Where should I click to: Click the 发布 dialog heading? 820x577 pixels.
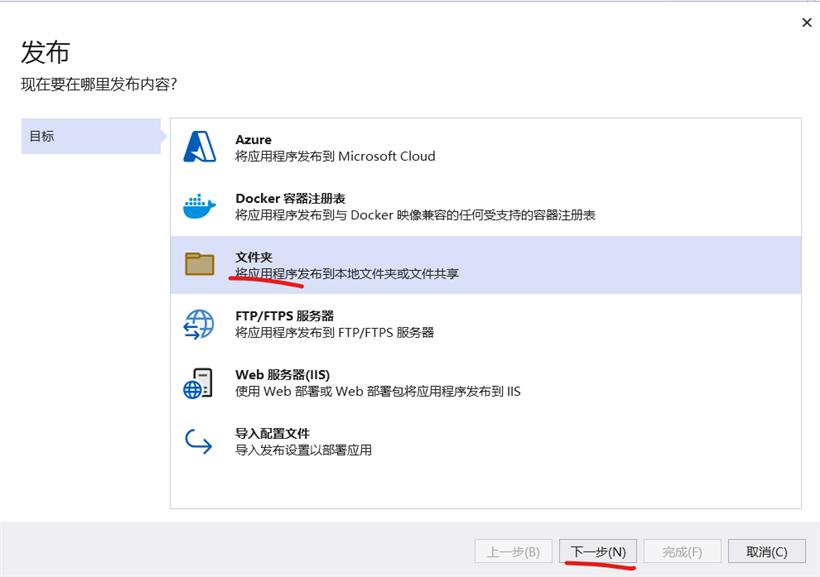click(45, 52)
